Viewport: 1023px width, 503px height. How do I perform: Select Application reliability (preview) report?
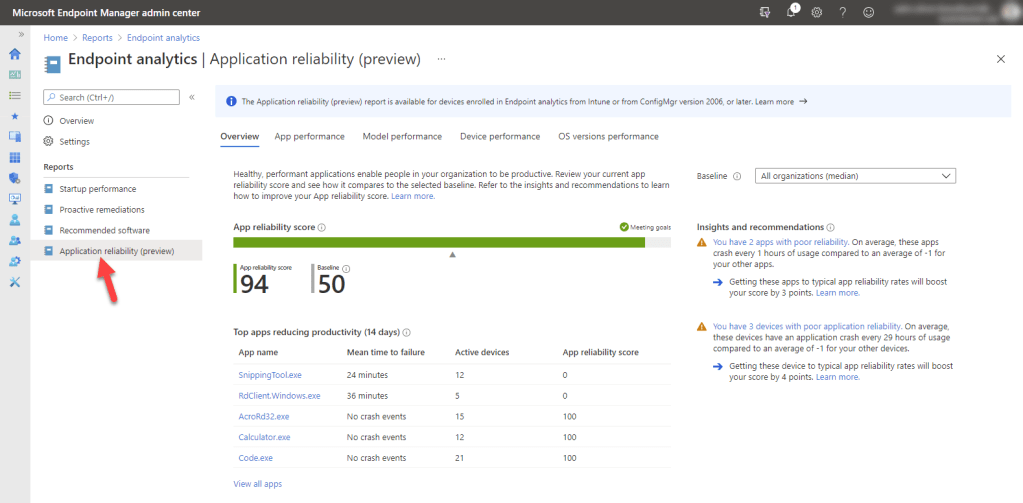(116, 251)
